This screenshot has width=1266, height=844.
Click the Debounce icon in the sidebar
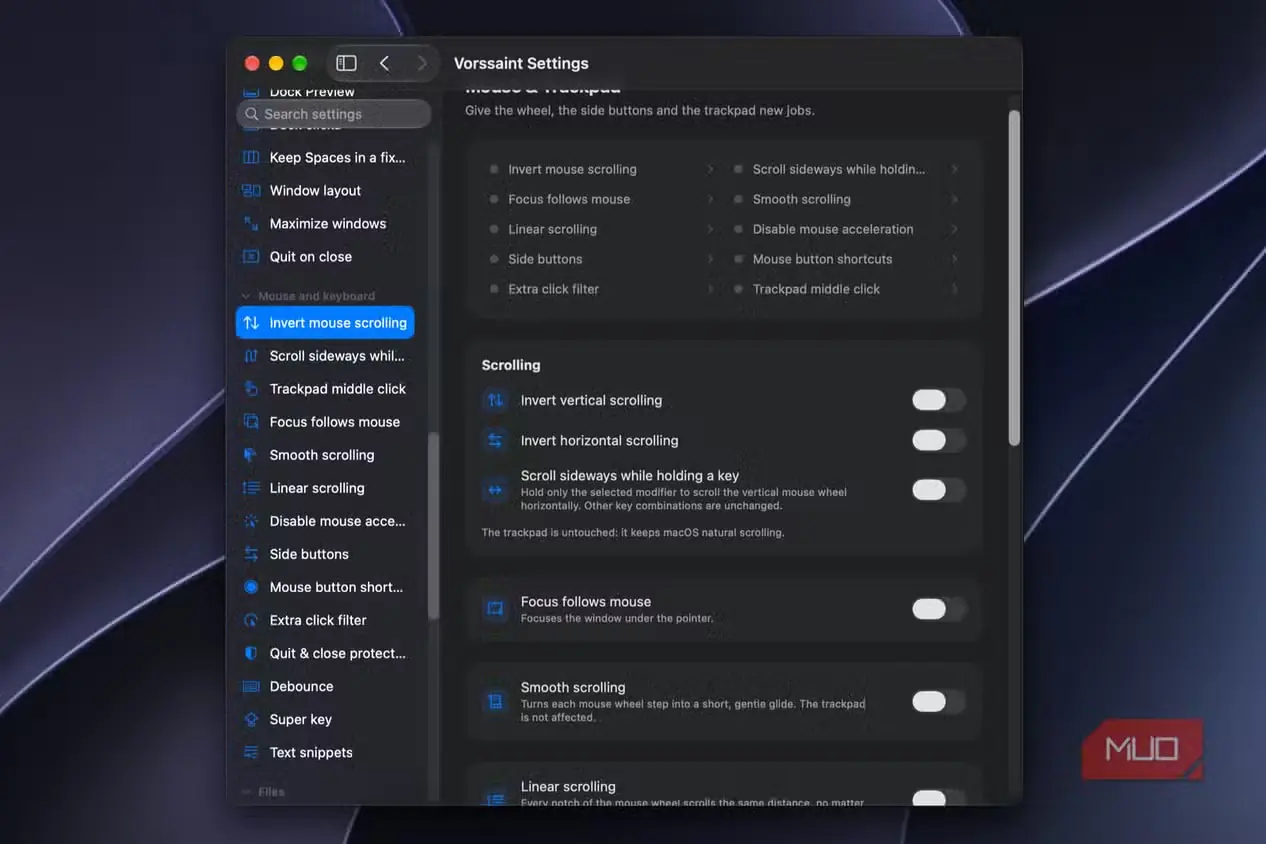tap(251, 686)
